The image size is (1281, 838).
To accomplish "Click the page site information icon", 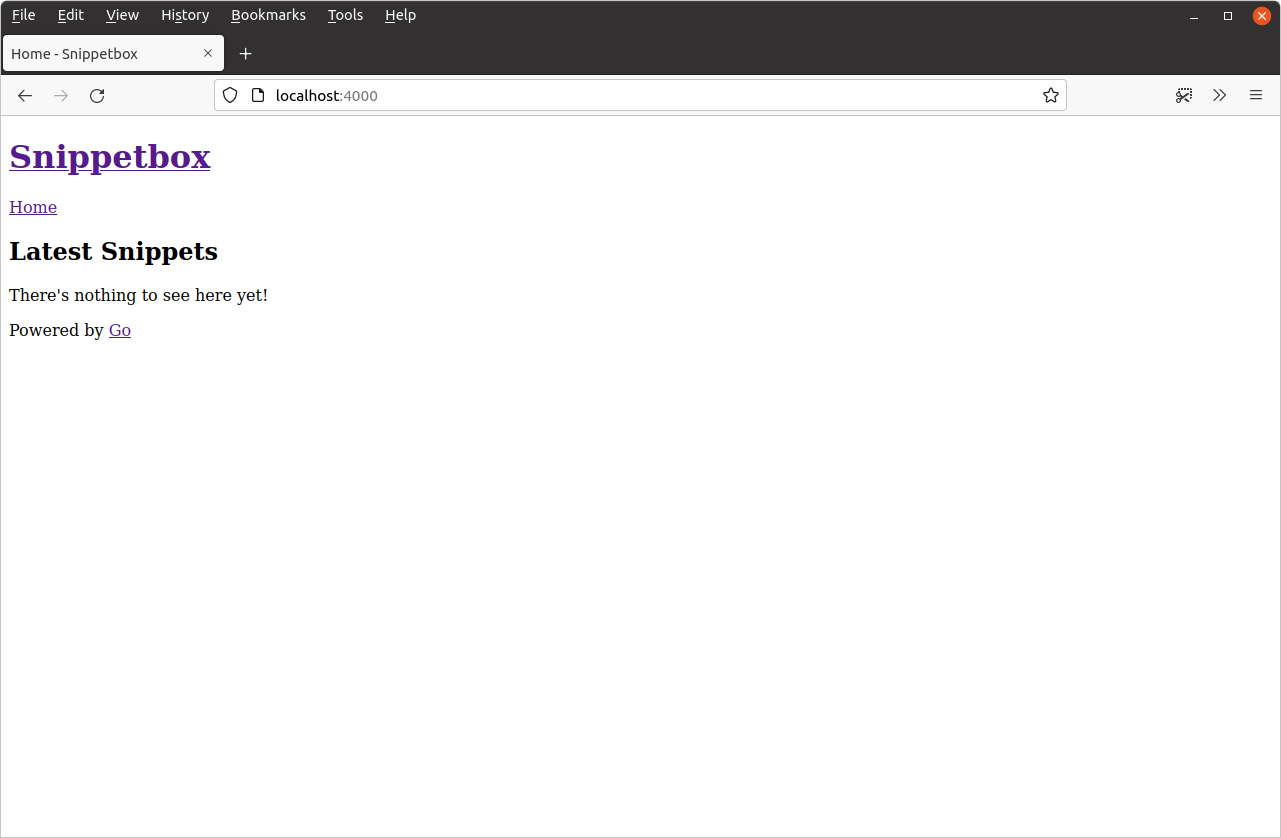I will (257, 96).
